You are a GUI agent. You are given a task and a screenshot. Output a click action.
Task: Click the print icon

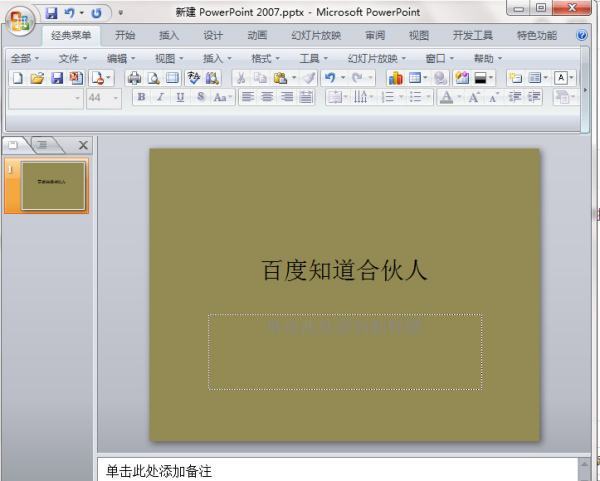point(134,78)
